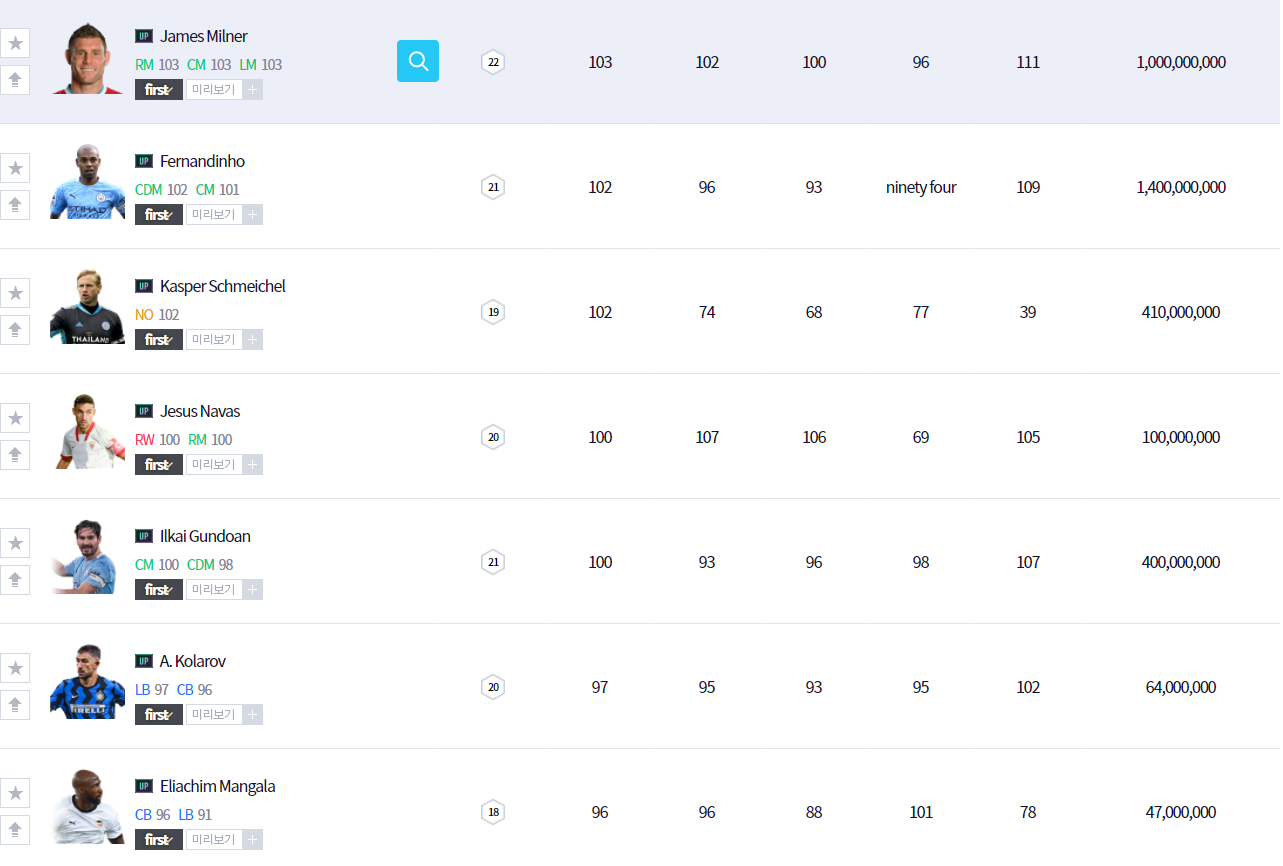Click the UP season icon next to Fernandinho
1283x866 pixels.
[144, 161]
